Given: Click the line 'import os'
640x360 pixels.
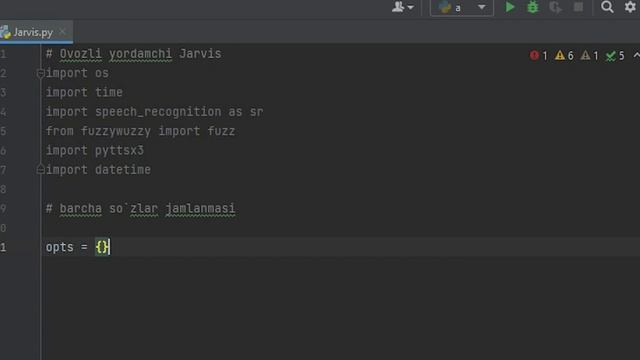Looking at the screenshot, I should (77, 73).
